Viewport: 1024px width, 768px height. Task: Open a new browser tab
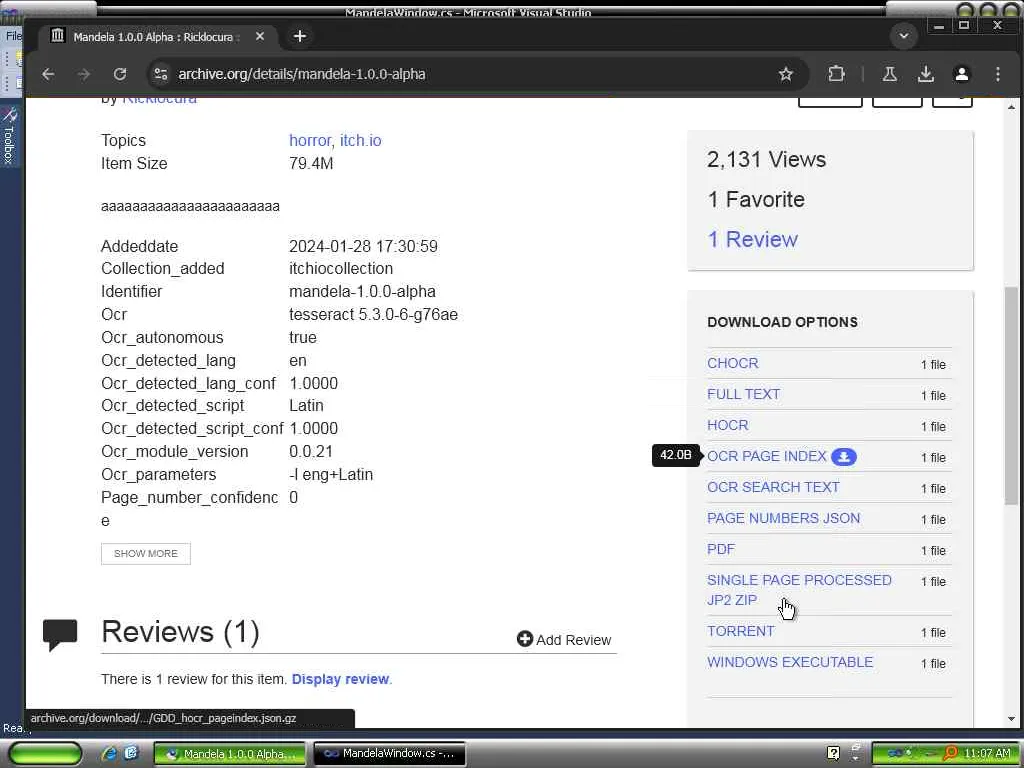coord(300,37)
